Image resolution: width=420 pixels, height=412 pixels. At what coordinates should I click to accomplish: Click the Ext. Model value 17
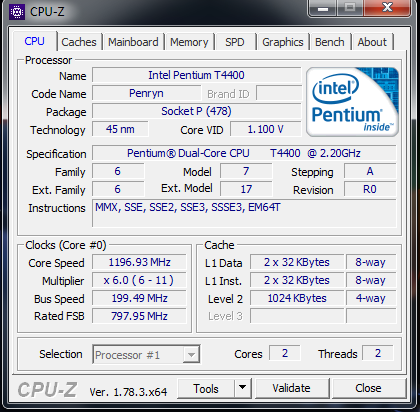pyautogui.click(x=246, y=189)
